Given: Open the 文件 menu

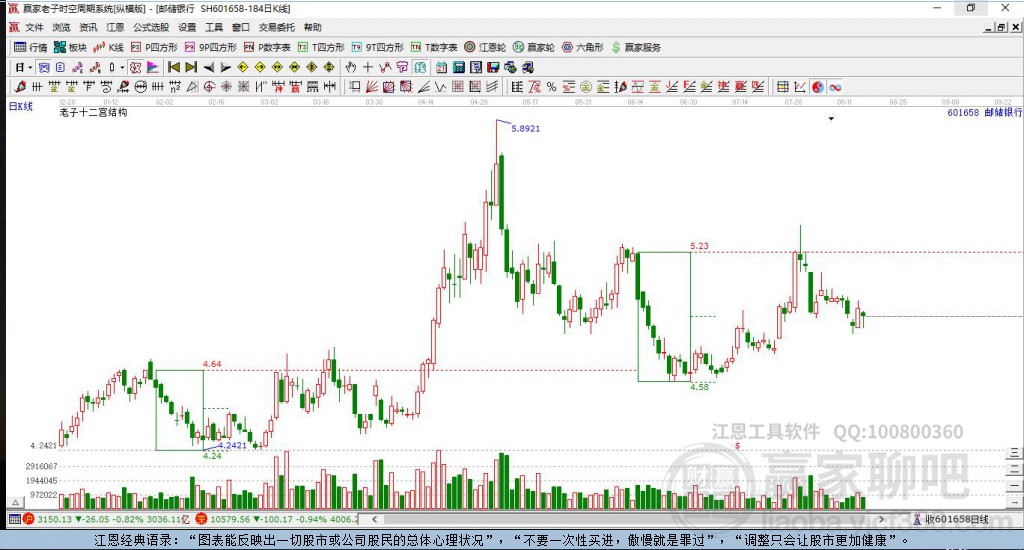Looking at the screenshot, I should tap(34, 27).
